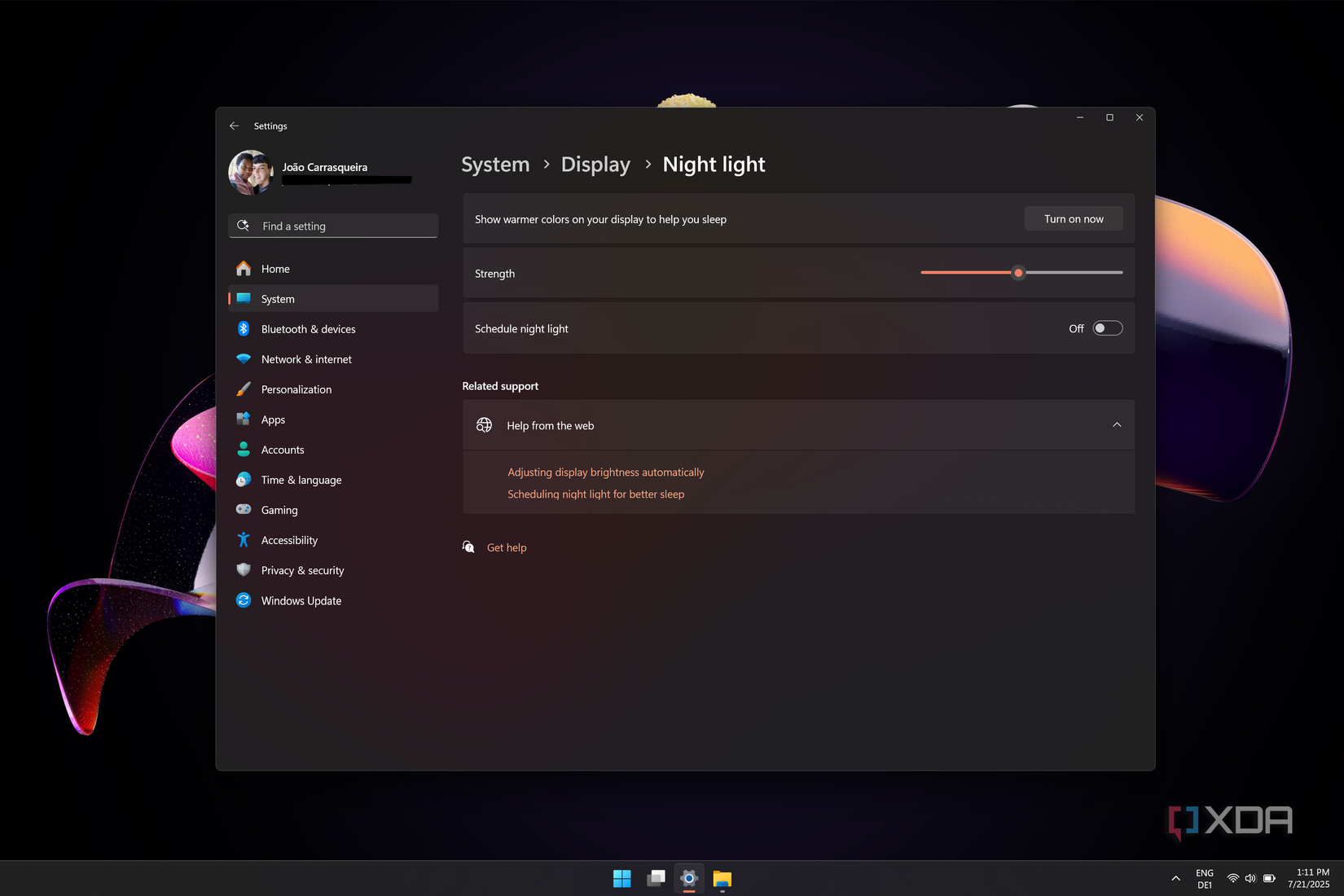Open File Explorer from the taskbar
Viewport: 1344px width, 896px height.
(x=723, y=878)
